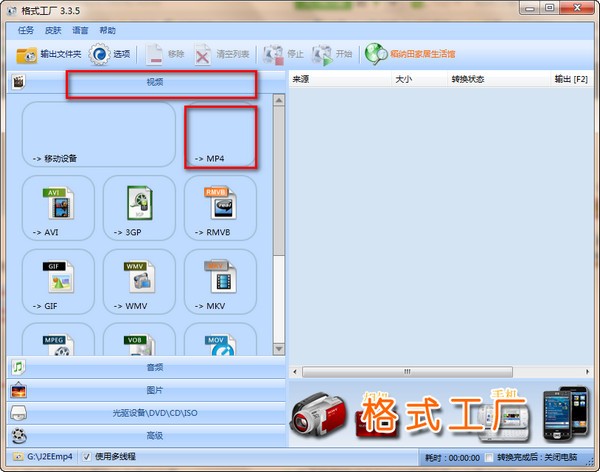
Task: Open the 皮肤 skin menu
Action: tap(53, 30)
